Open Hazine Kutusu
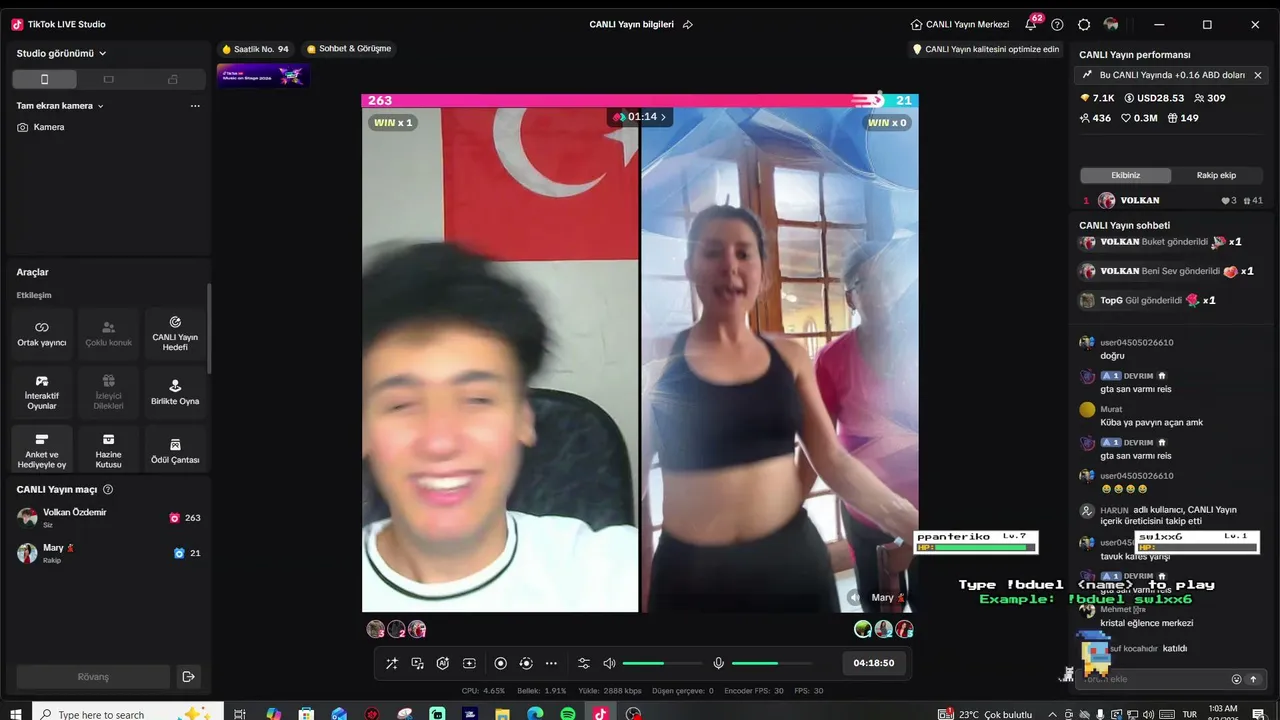1280x720 pixels. point(108,451)
